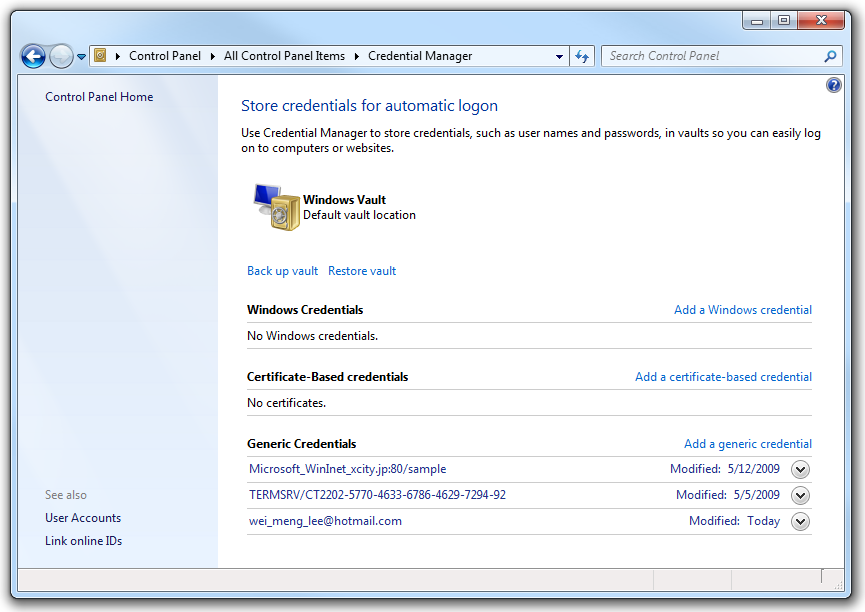Click Add a certificate-based credential
This screenshot has width=865, height=612.
point(723,377)
